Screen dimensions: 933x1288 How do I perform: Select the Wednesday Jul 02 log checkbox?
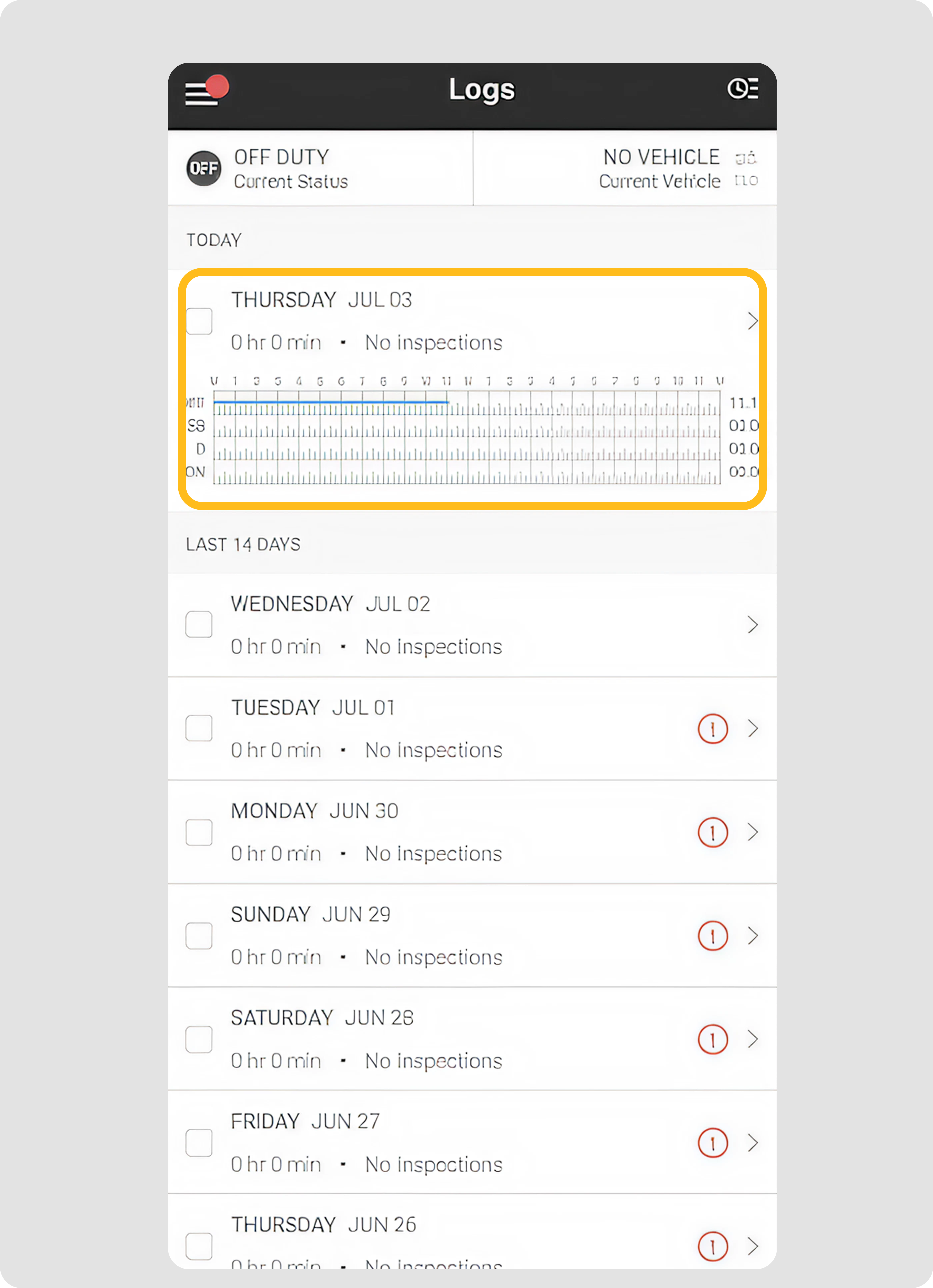point(199,625)
